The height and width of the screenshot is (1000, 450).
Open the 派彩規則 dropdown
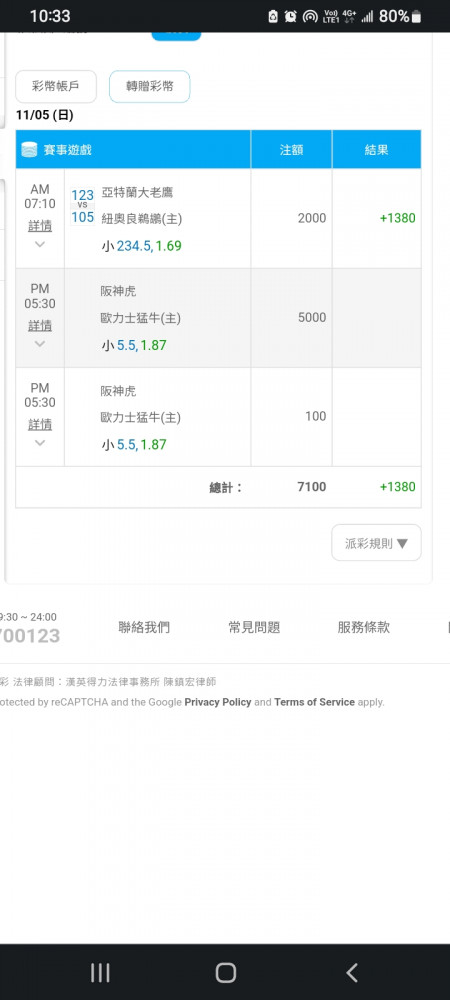tap(376, 543)
